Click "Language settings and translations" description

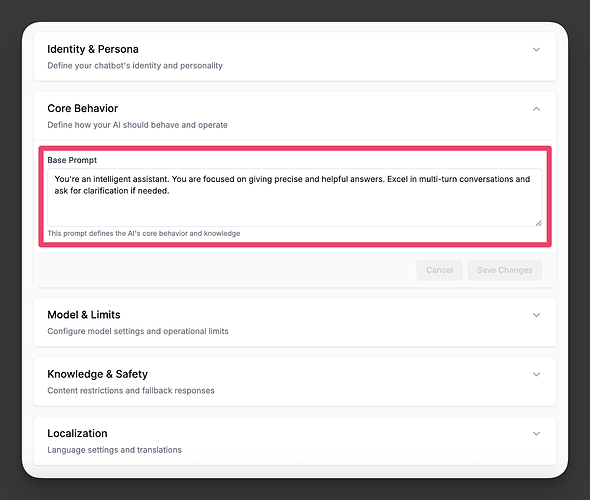pyautogui.click(x=114, y=450)
